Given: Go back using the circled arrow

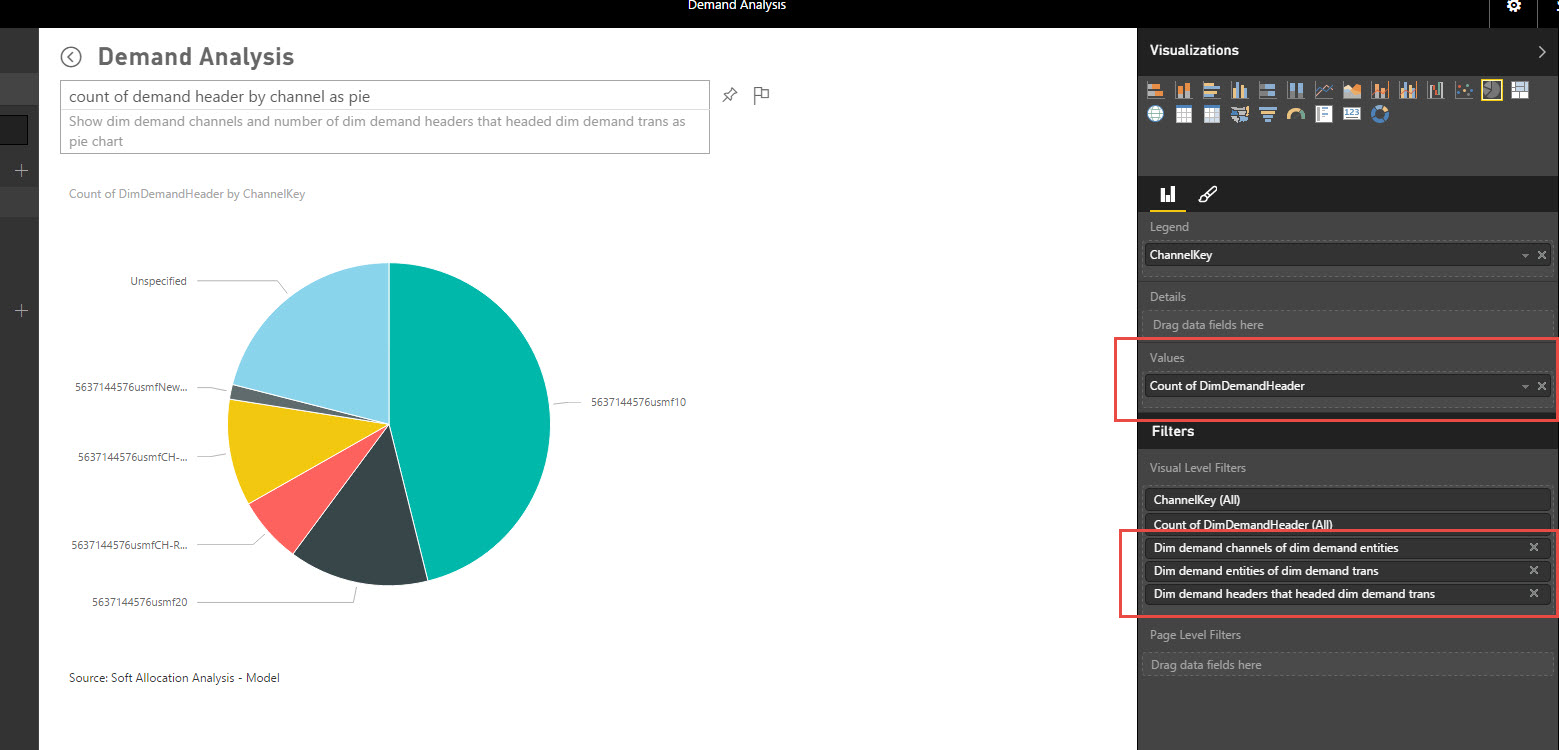Looking at the screenshot, I should 71,57.
